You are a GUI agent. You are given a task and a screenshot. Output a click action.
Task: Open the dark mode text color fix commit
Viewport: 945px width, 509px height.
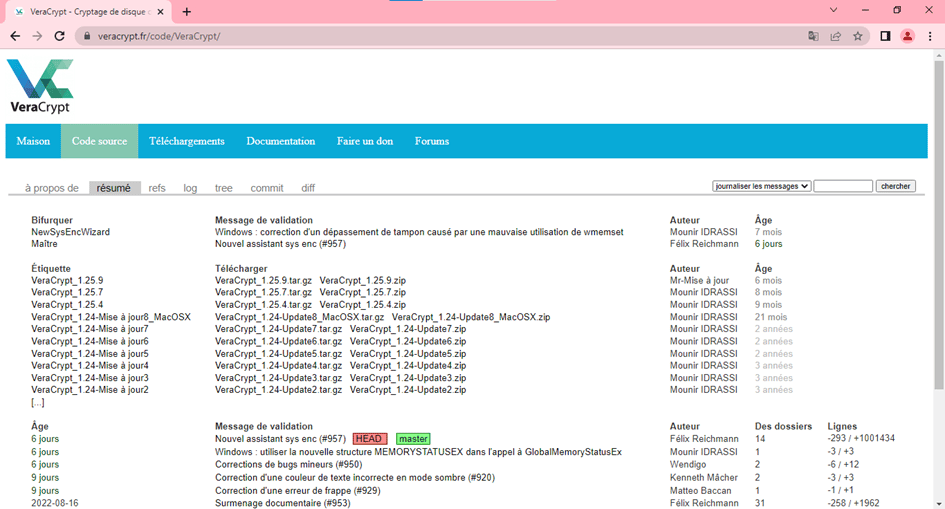(x=355, y=478)
